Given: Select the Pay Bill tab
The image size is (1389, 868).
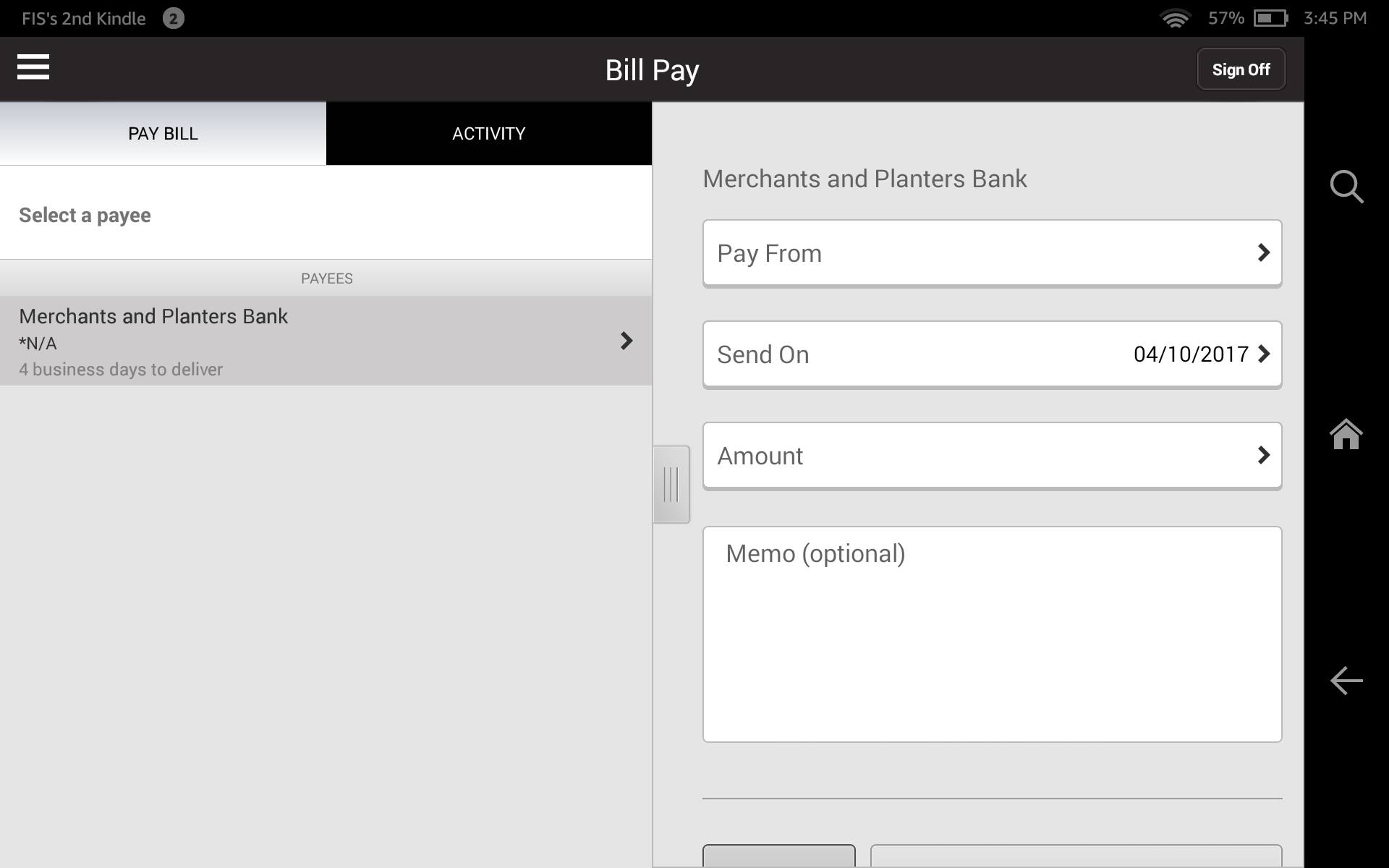Looking at the screenshot, I should [163, 134].
